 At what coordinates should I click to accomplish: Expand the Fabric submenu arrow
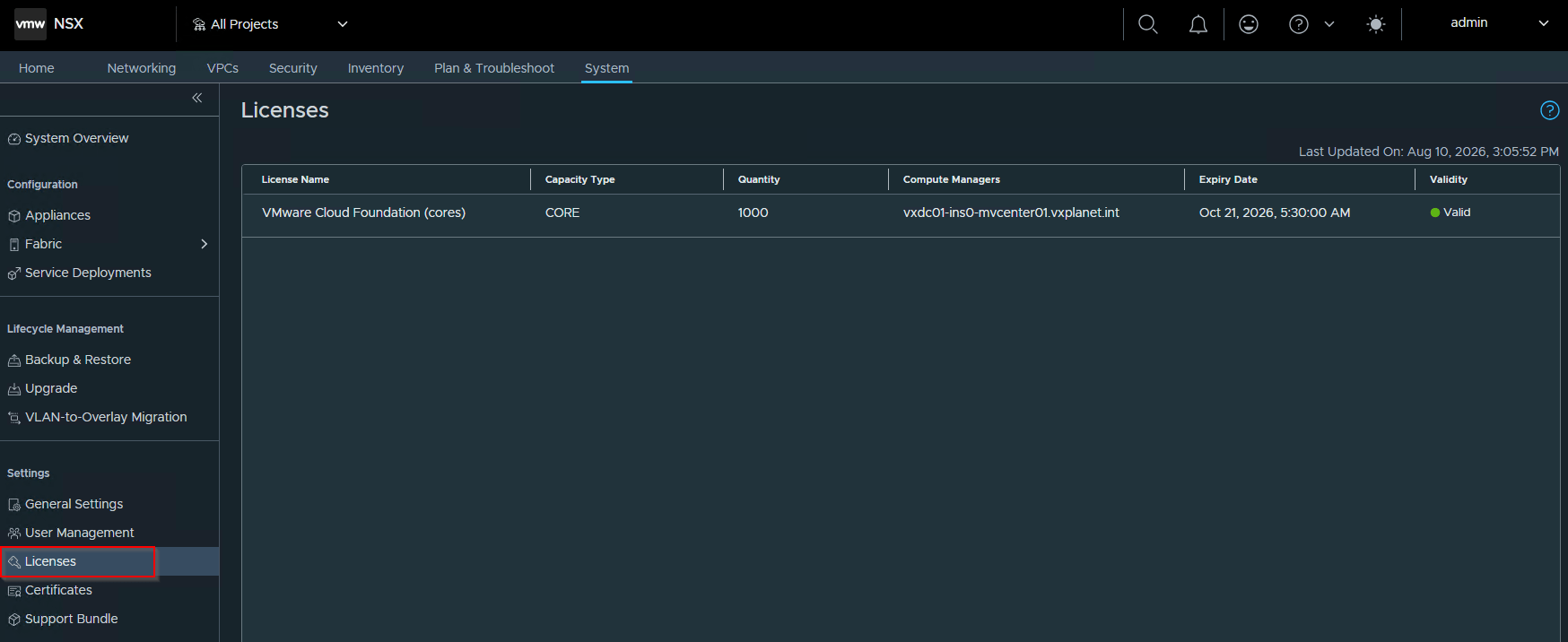point(205,244)
